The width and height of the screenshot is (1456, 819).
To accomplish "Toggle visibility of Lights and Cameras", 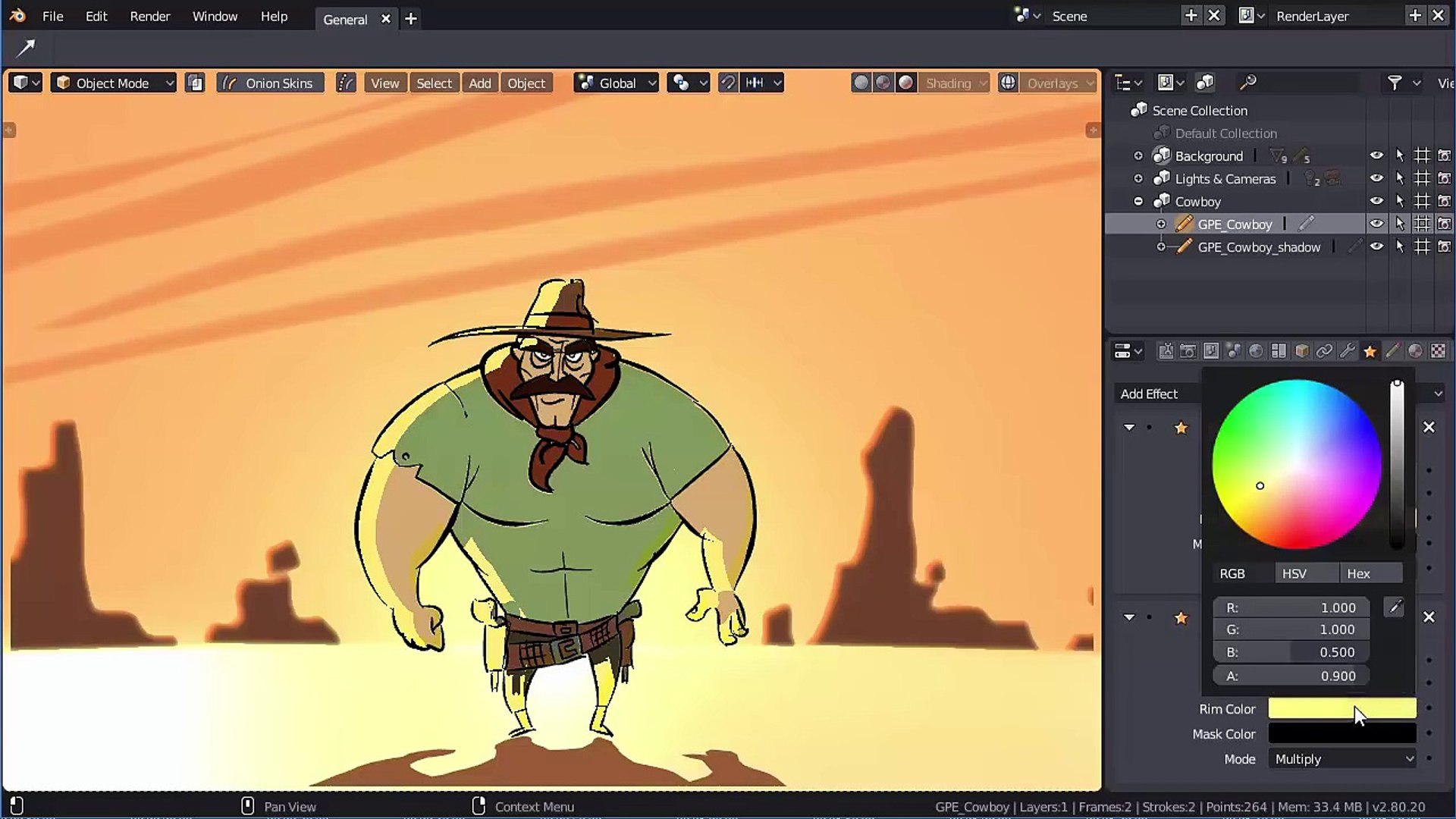I will [1378, 178].
